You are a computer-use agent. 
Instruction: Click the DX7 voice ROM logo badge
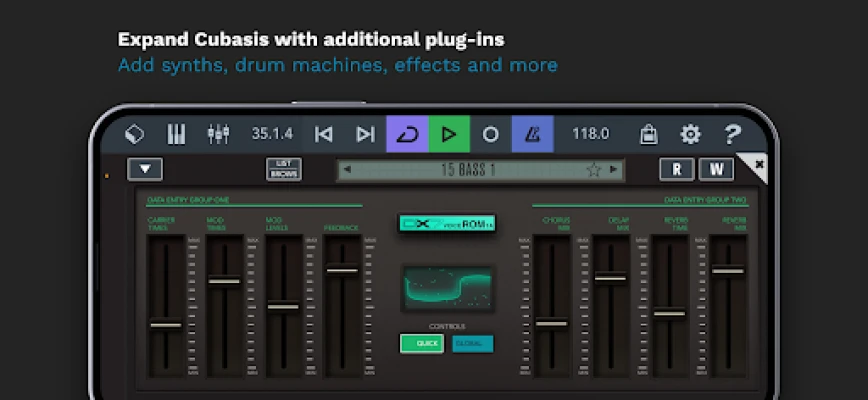(x=447, y=224)
